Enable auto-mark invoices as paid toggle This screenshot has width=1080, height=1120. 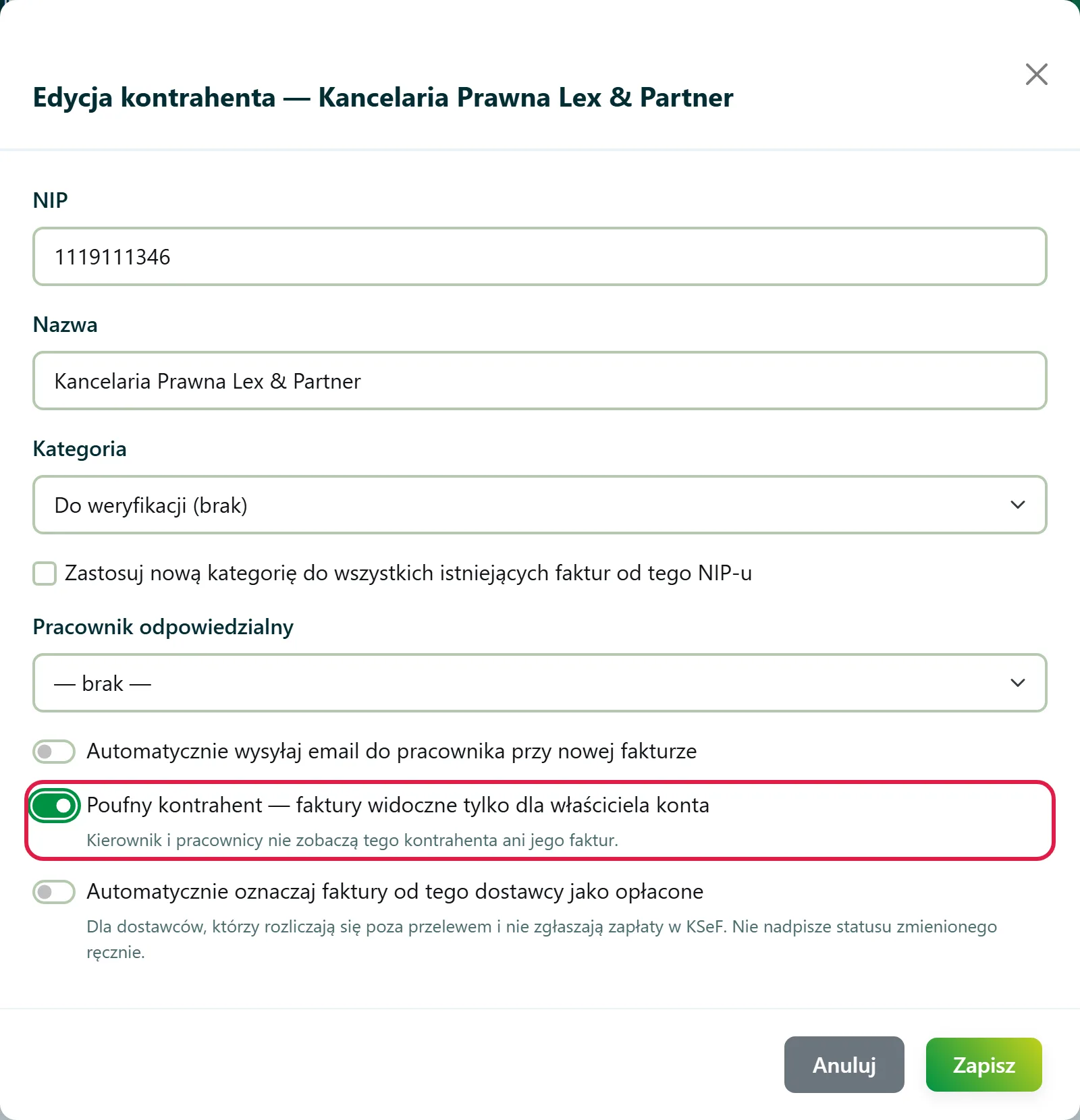(54, 892)
